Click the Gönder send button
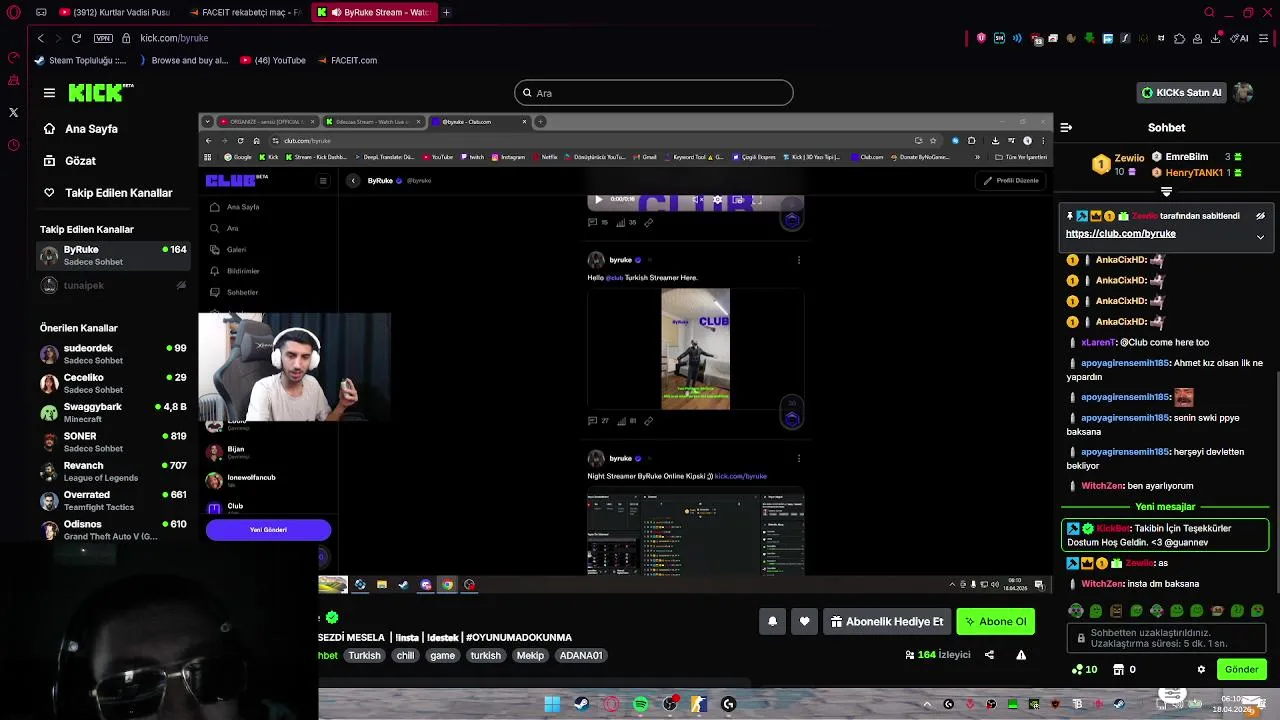This screenshot has height=720, width=1280. point(1241,670)
